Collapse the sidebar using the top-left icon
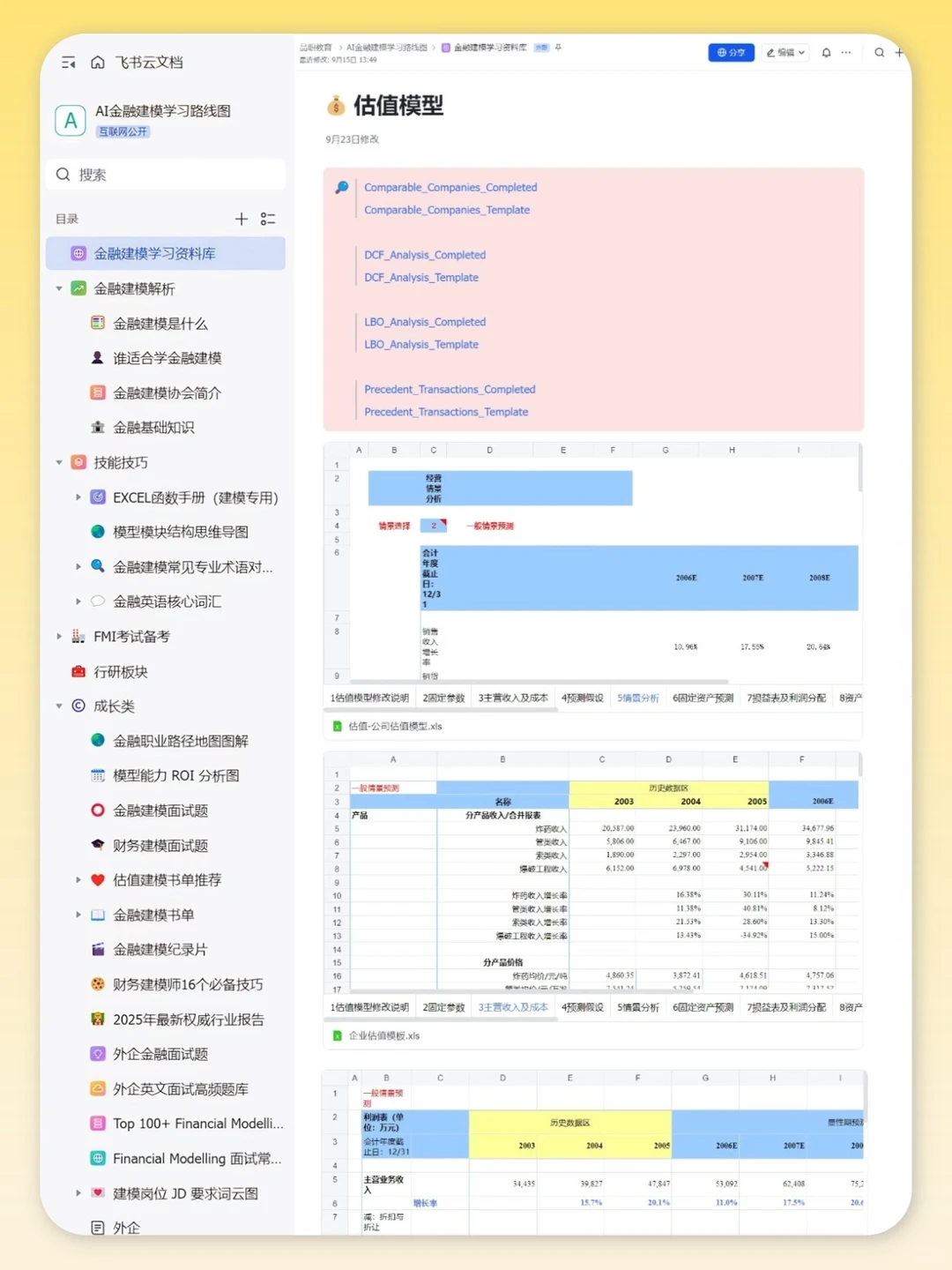 click(68, 62)
